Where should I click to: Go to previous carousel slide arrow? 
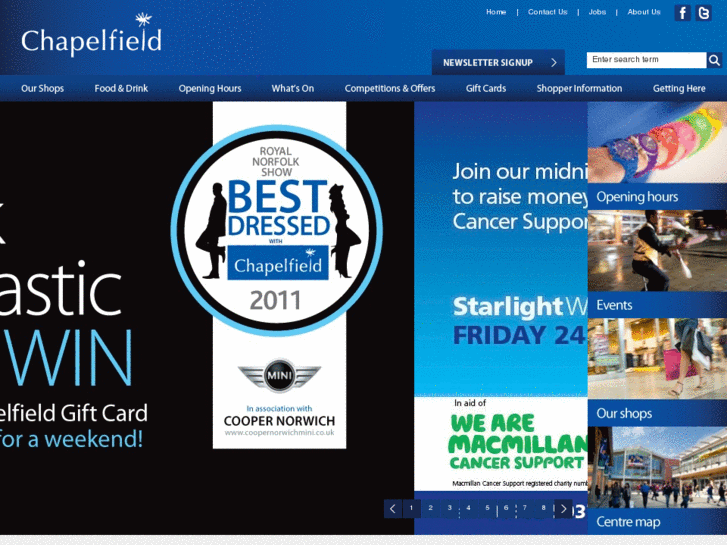pyautogui.click(x=393, y=509)
